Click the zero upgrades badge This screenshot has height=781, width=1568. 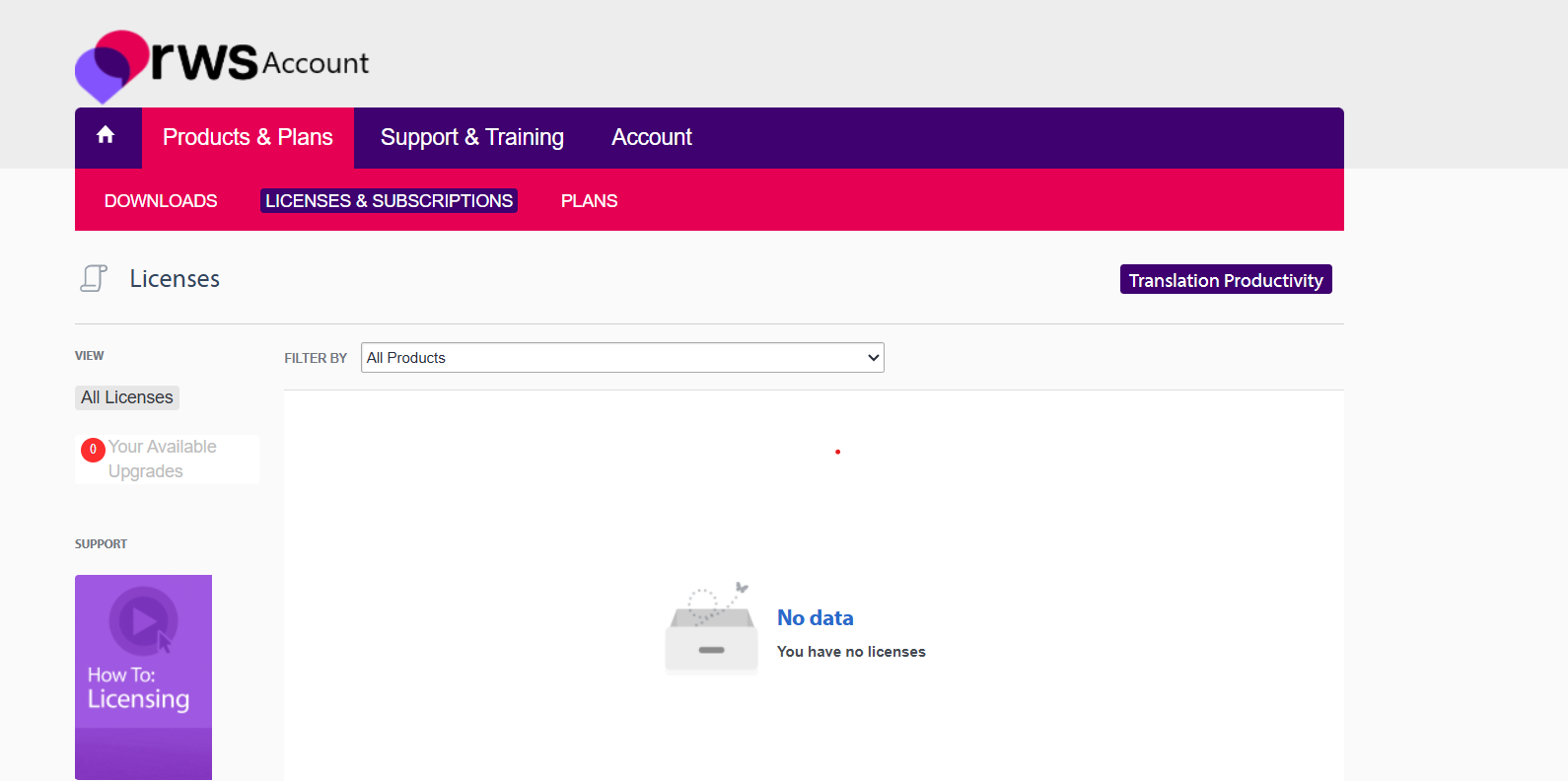pyautogui.click(x=93, y=450)
